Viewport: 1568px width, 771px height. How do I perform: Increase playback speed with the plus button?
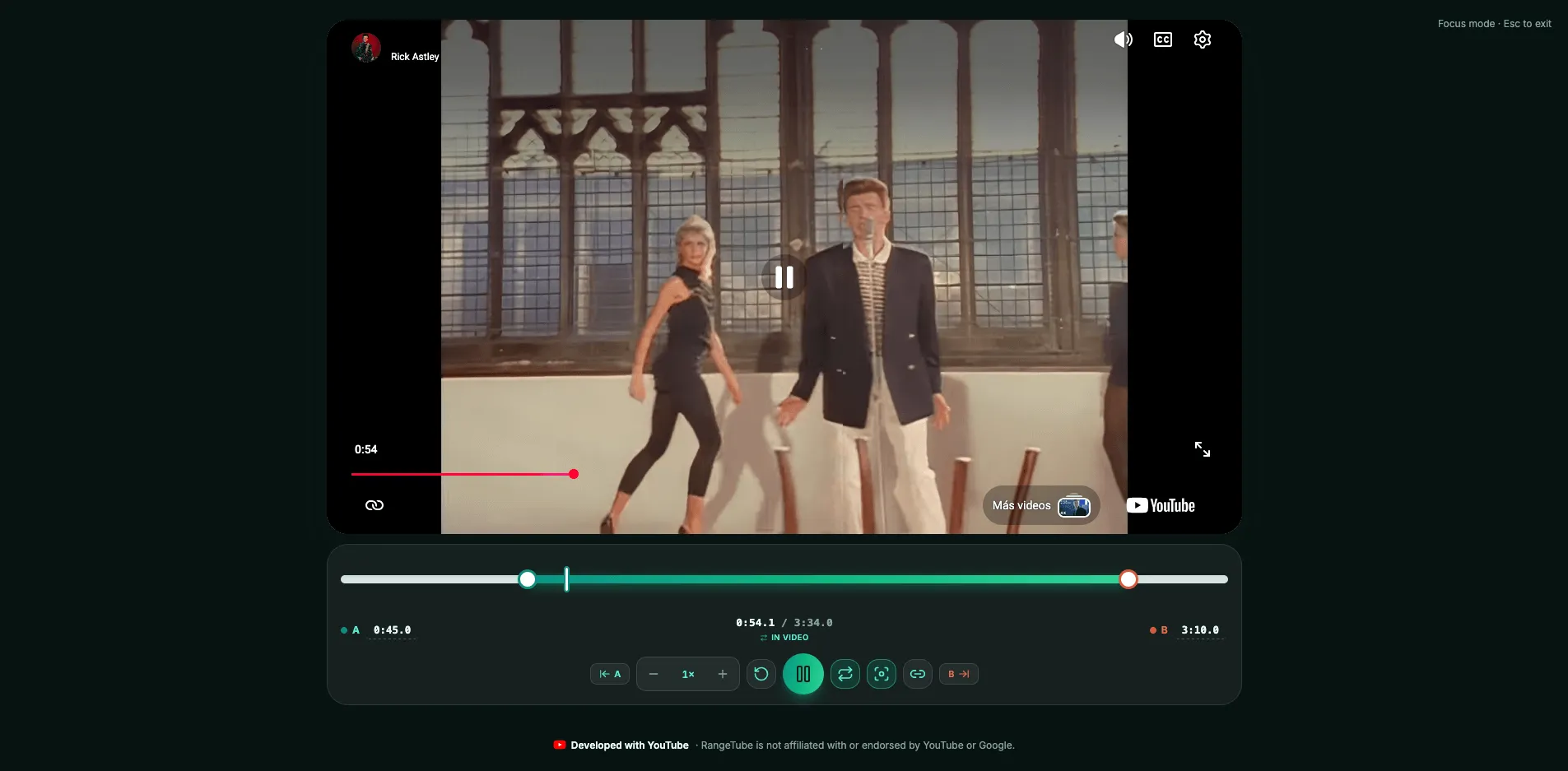(723, 674)
